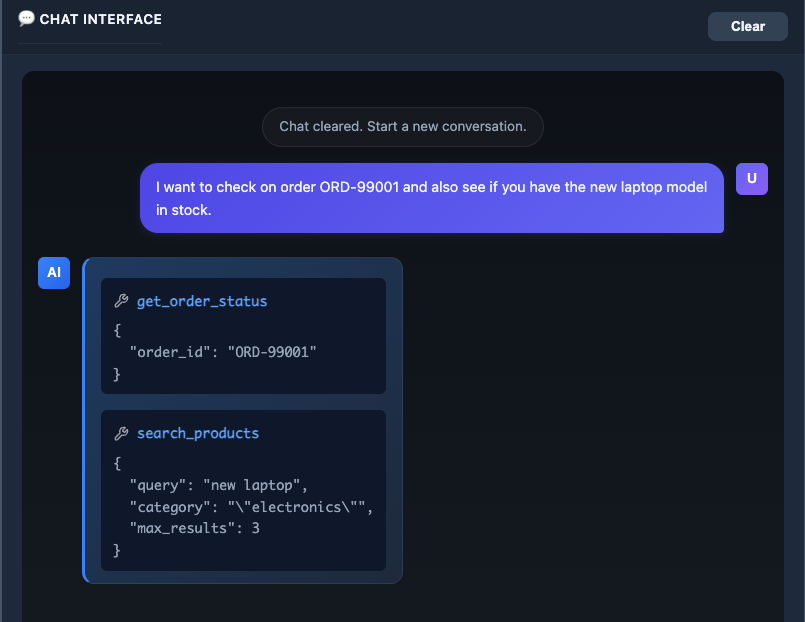
Task: Click the blue left border of AI message
Action: tap(85, 420)
